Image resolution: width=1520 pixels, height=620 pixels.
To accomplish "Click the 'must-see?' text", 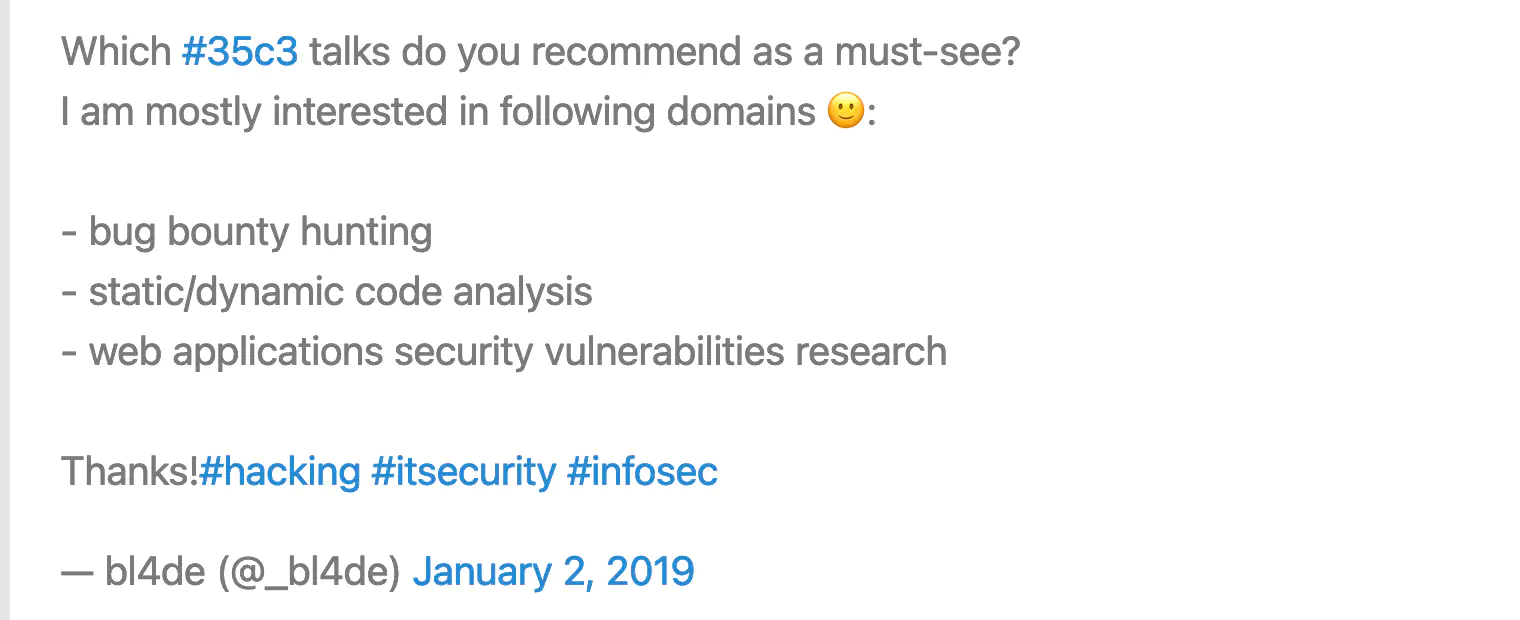I will [x=928, y=52].
